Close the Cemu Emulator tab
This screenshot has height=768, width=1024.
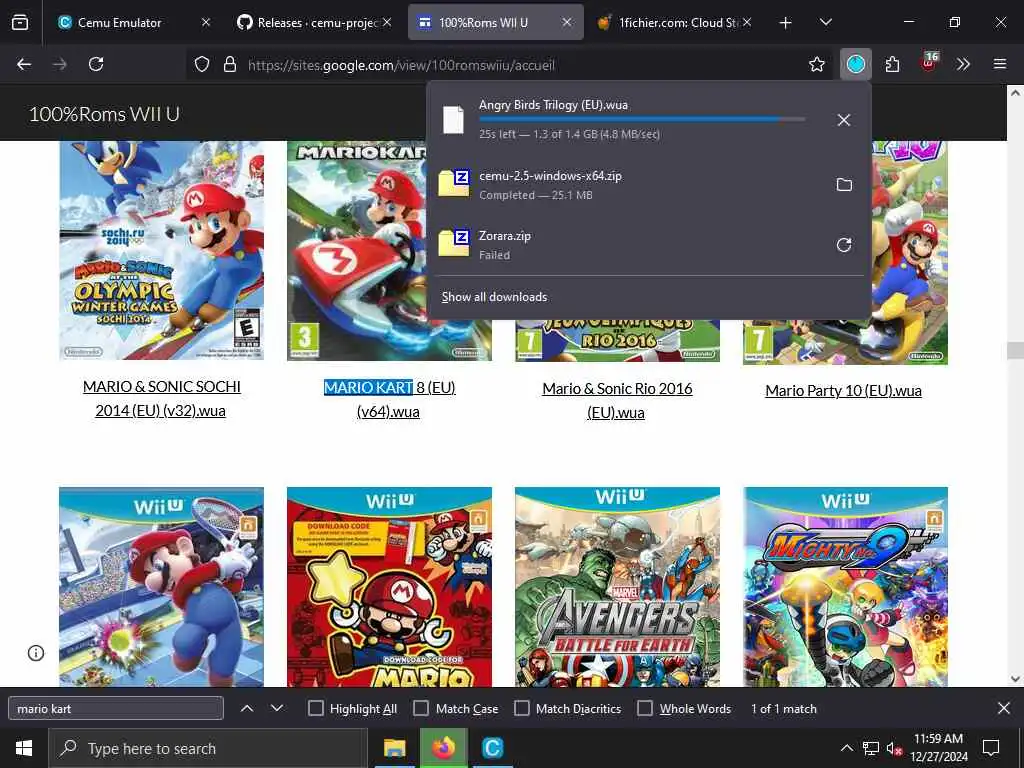[x=206, y=23]
